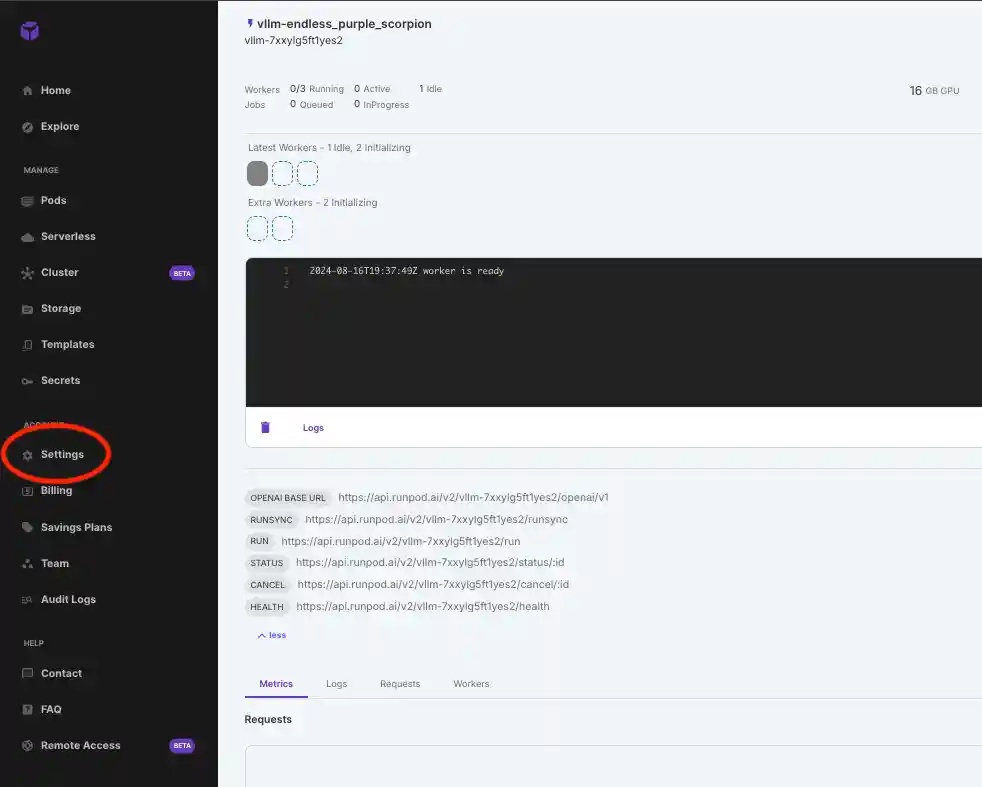This screenshot has height=787, width=982.
Task: Switch to the Requests tab
Action: (400, 684)
